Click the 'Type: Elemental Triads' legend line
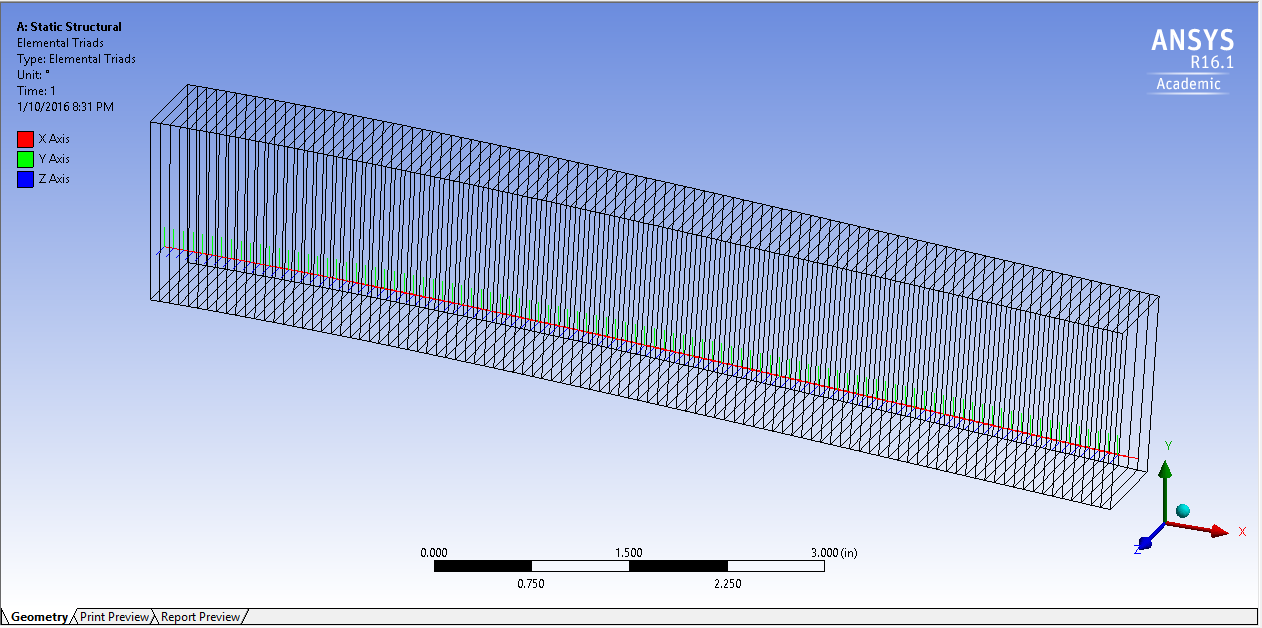1262x628 pixels. (76, 59)
